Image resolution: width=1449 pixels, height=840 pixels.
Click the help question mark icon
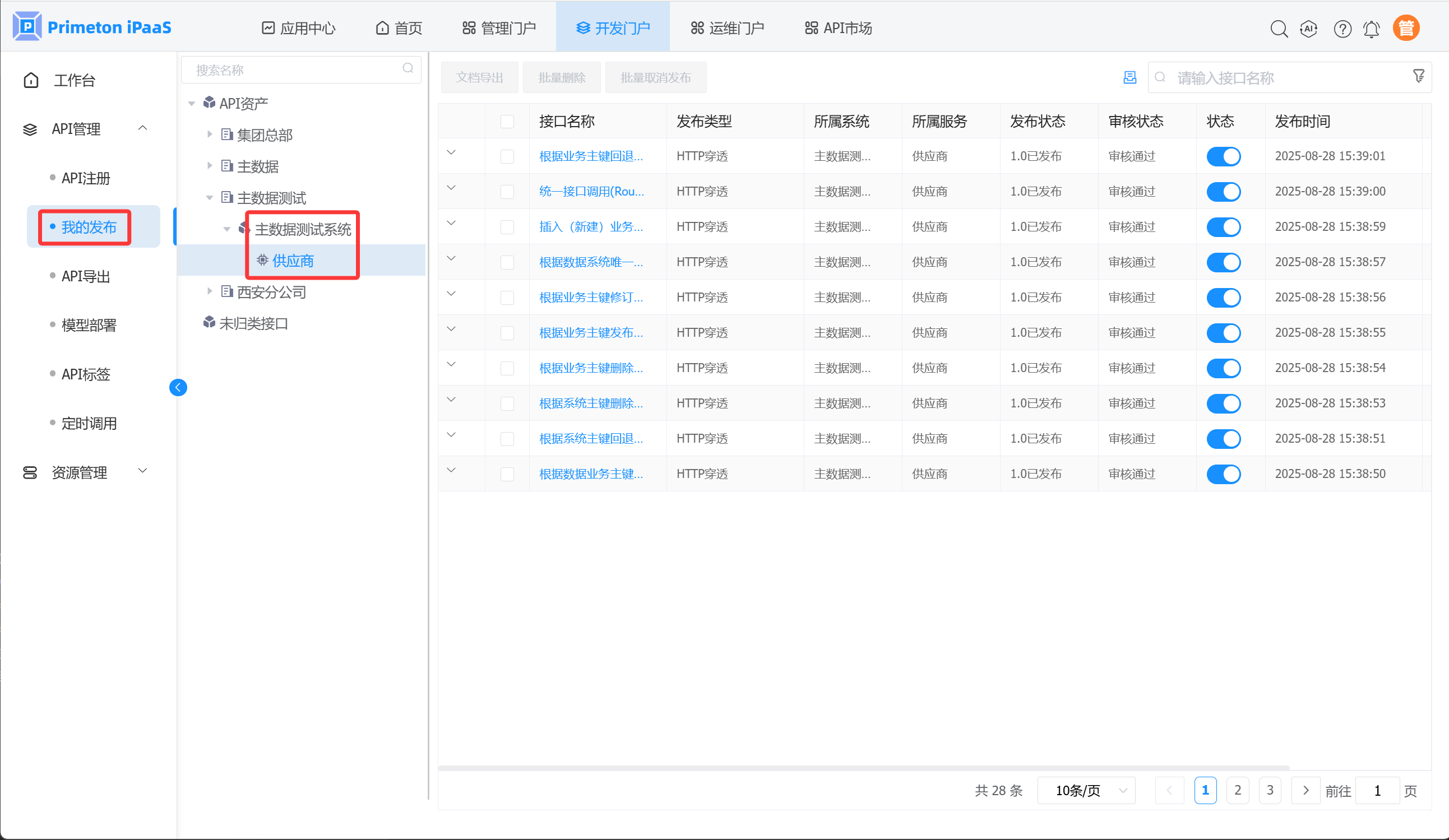click(1342, 29)
